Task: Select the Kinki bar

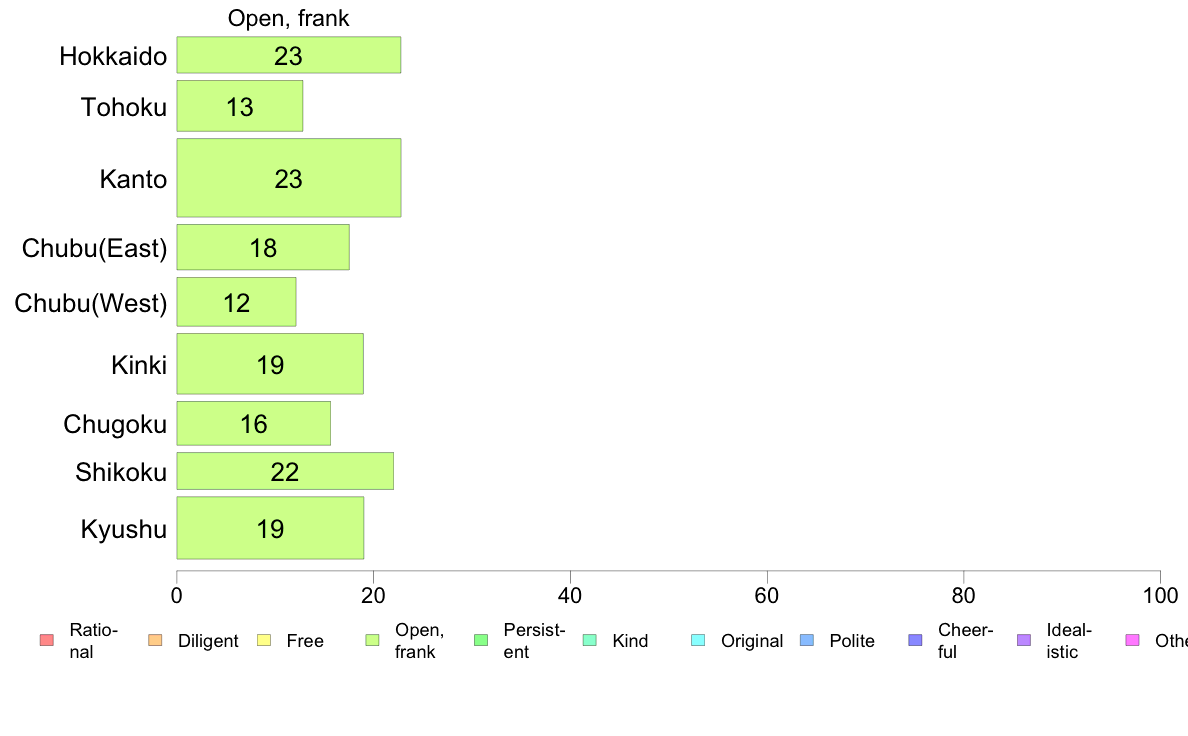Action: 270,364
